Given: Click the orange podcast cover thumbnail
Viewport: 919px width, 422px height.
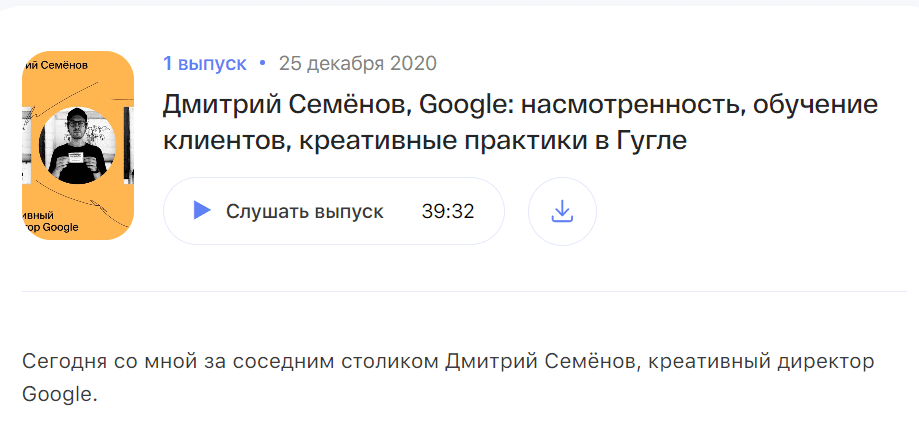Looking at the screenshot, I should (78, 145).
